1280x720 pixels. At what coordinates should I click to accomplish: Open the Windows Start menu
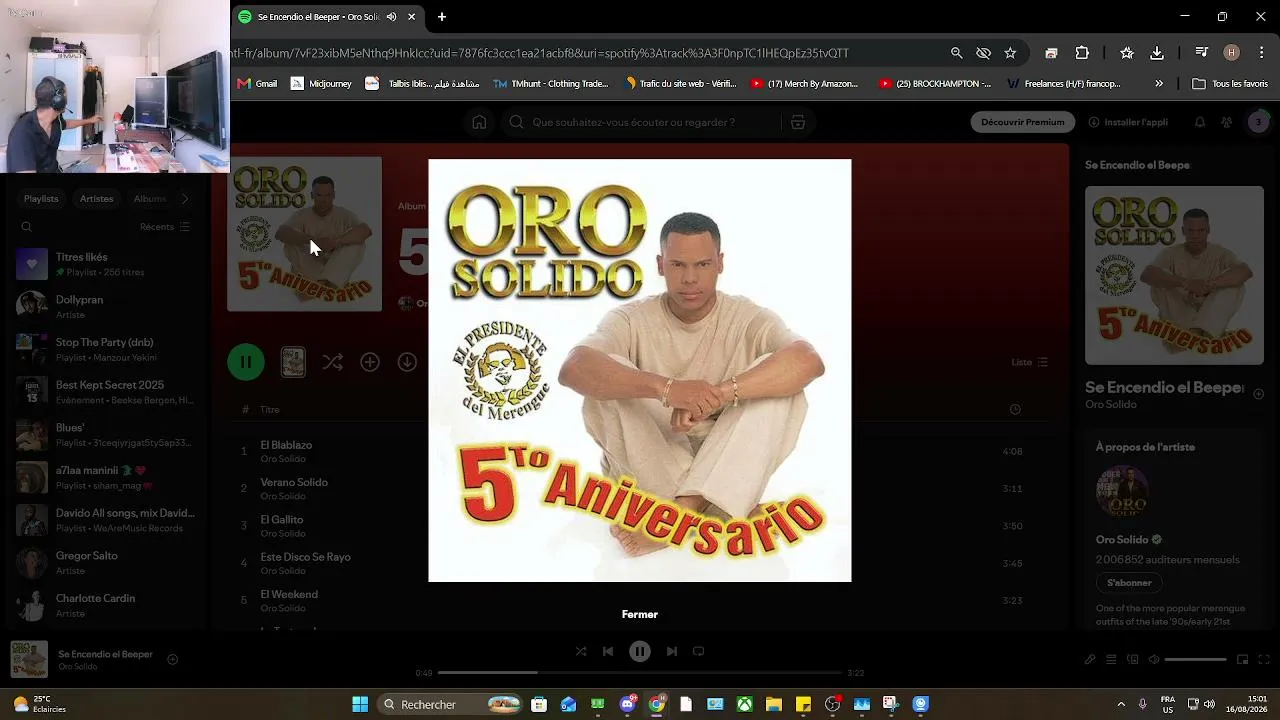point(360,704)
